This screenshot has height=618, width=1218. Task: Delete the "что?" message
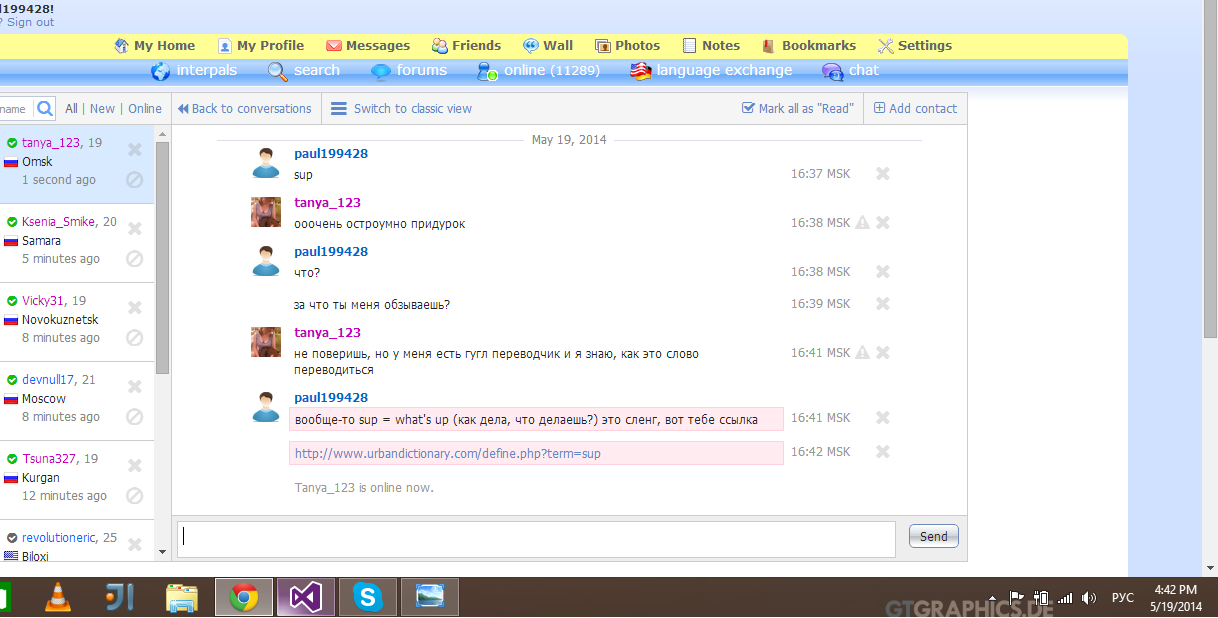tap(883, 272)
